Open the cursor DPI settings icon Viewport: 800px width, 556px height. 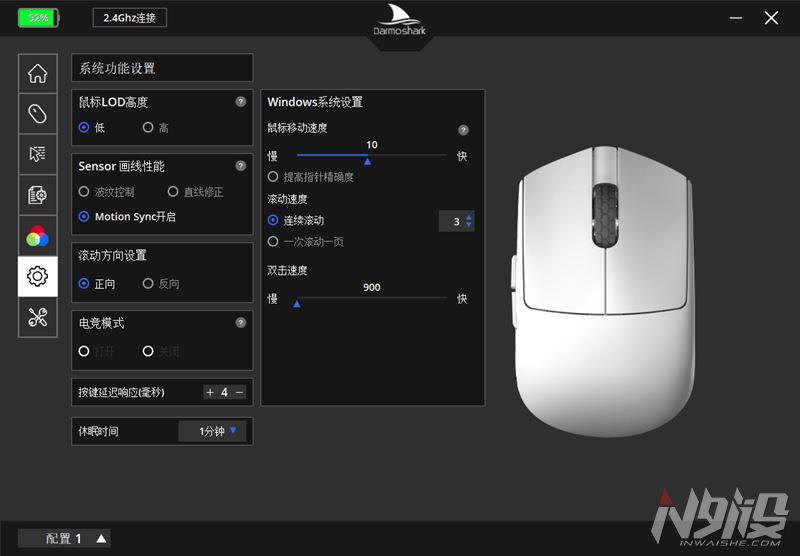point(37,154)
